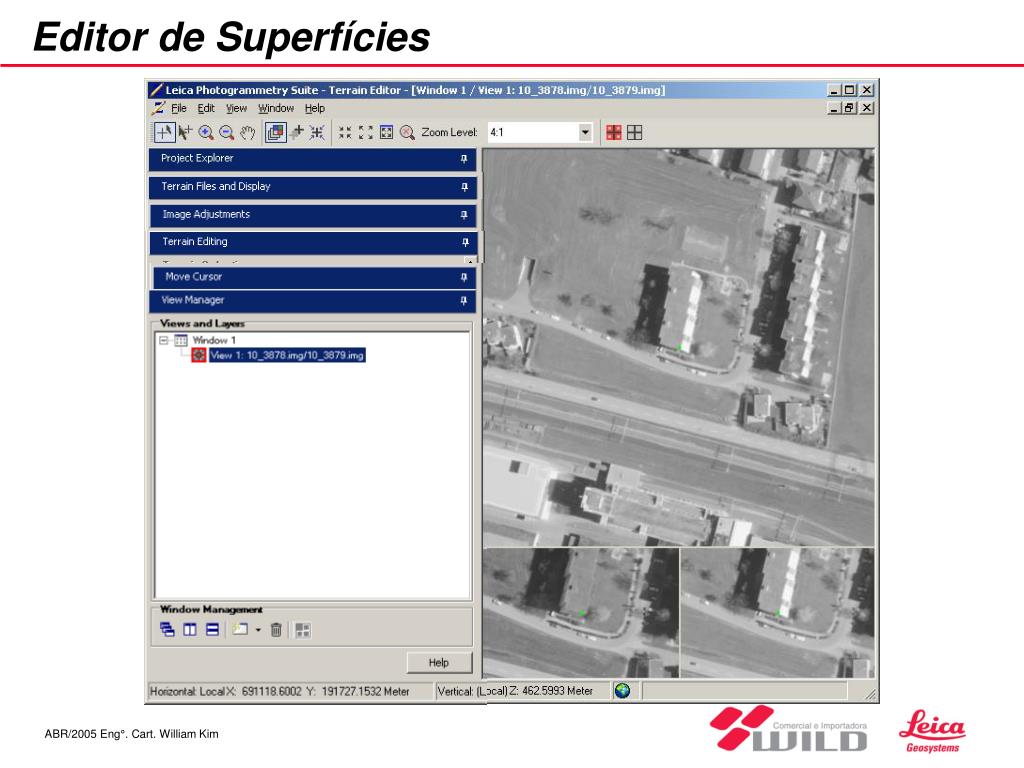Open the Zoom Level dropdown arrow
This screenshot has width=1024, height=768.
(x=585, y=133)
